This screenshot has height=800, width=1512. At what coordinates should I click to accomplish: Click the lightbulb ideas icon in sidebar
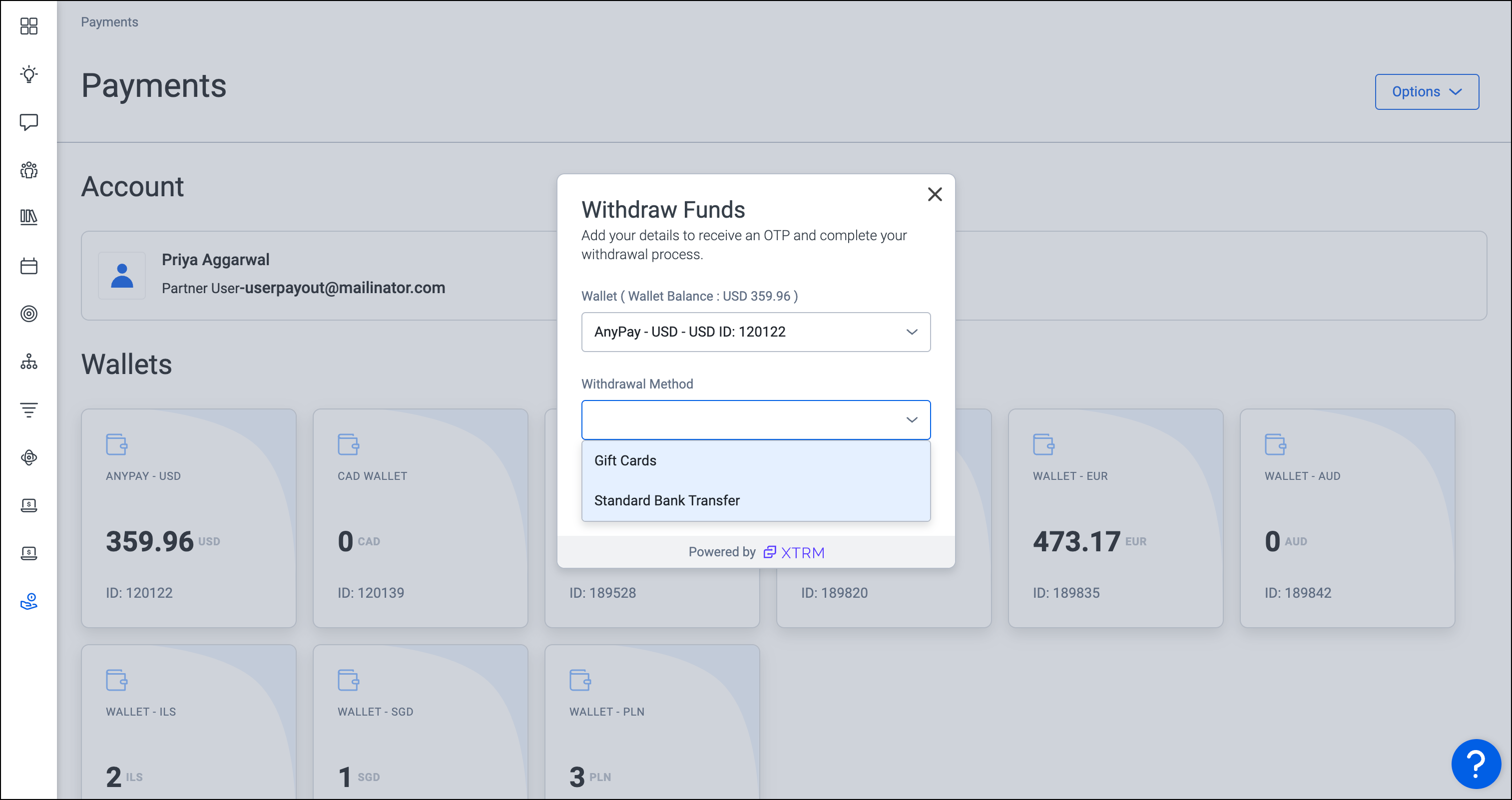click(x=29, y=74)
